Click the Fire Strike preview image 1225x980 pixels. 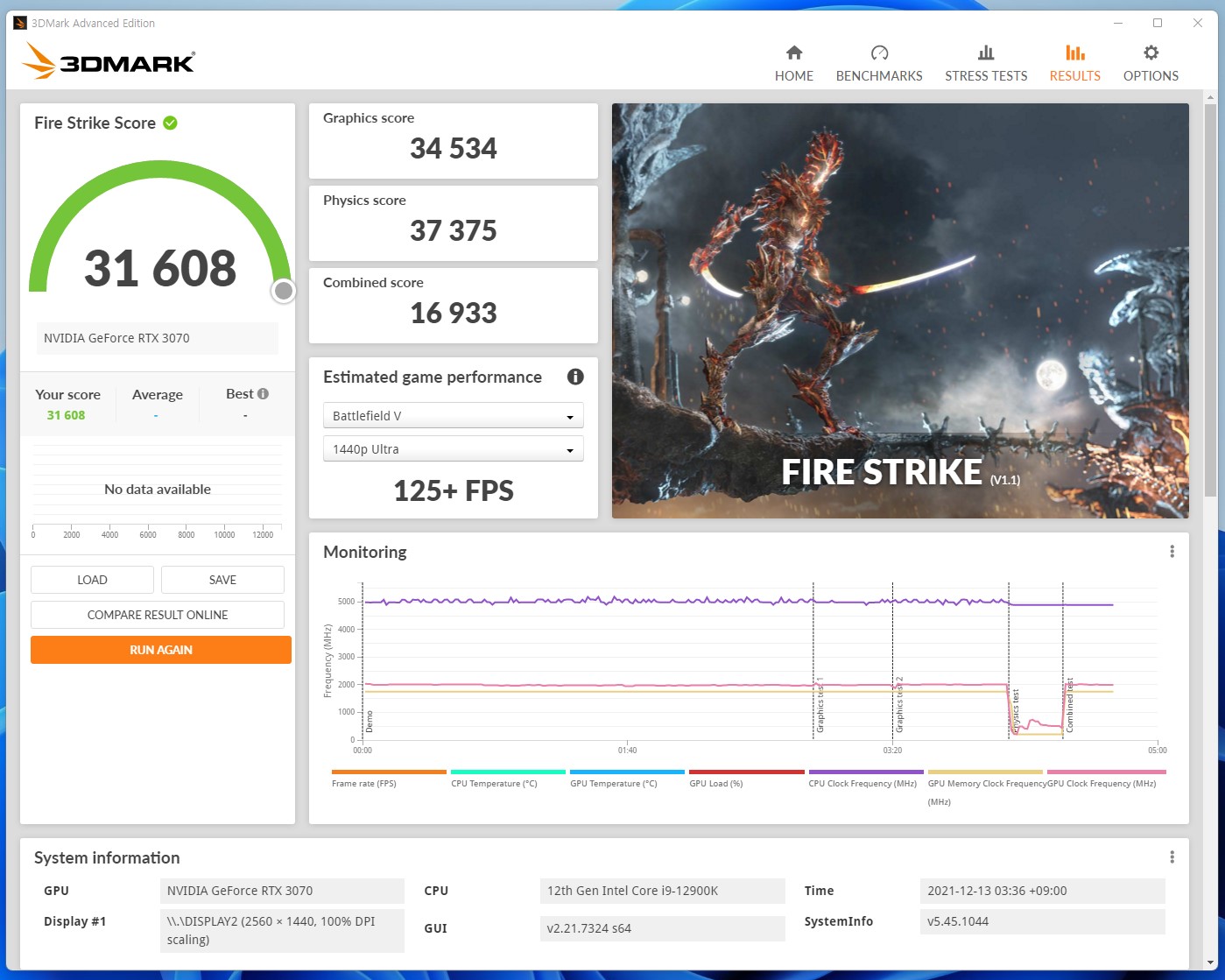click(x=900, y=311)
